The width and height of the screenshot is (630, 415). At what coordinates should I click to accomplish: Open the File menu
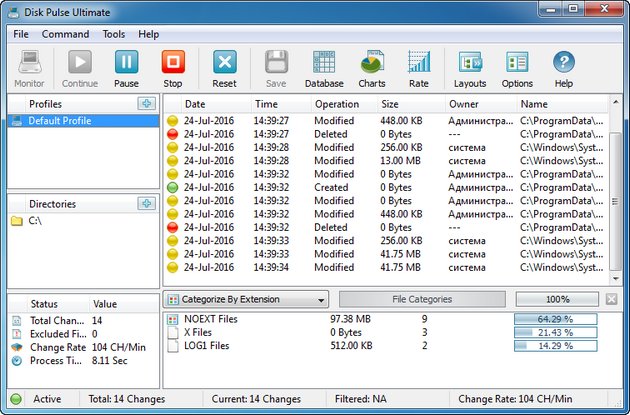point(21,34)
